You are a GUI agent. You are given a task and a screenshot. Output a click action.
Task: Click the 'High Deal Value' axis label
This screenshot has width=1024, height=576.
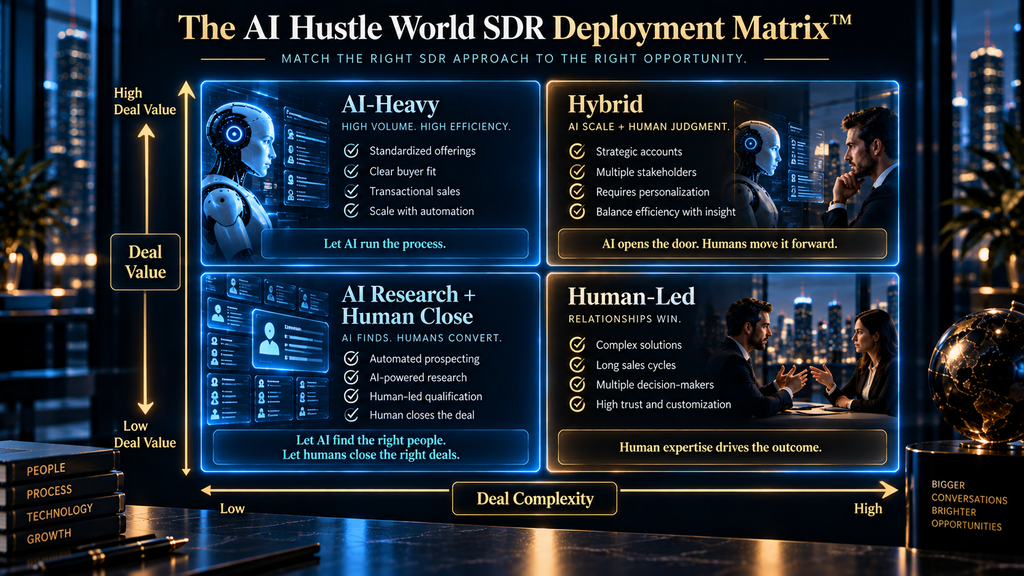pyautogui.click(x=144, y=101)
